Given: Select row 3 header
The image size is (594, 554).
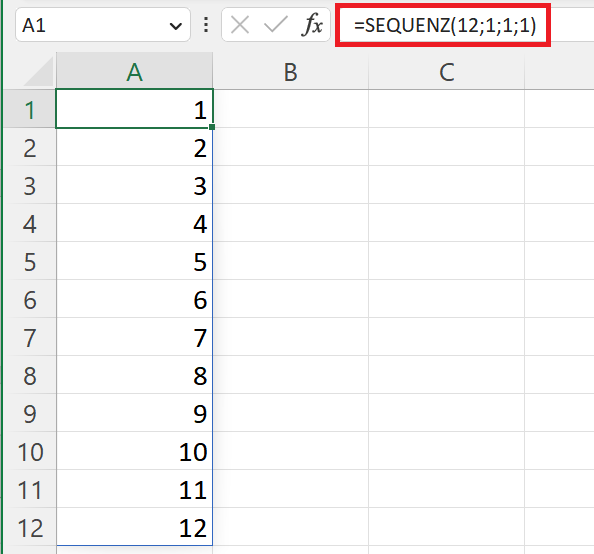Looking at the screenshot, I should [30, 185].
